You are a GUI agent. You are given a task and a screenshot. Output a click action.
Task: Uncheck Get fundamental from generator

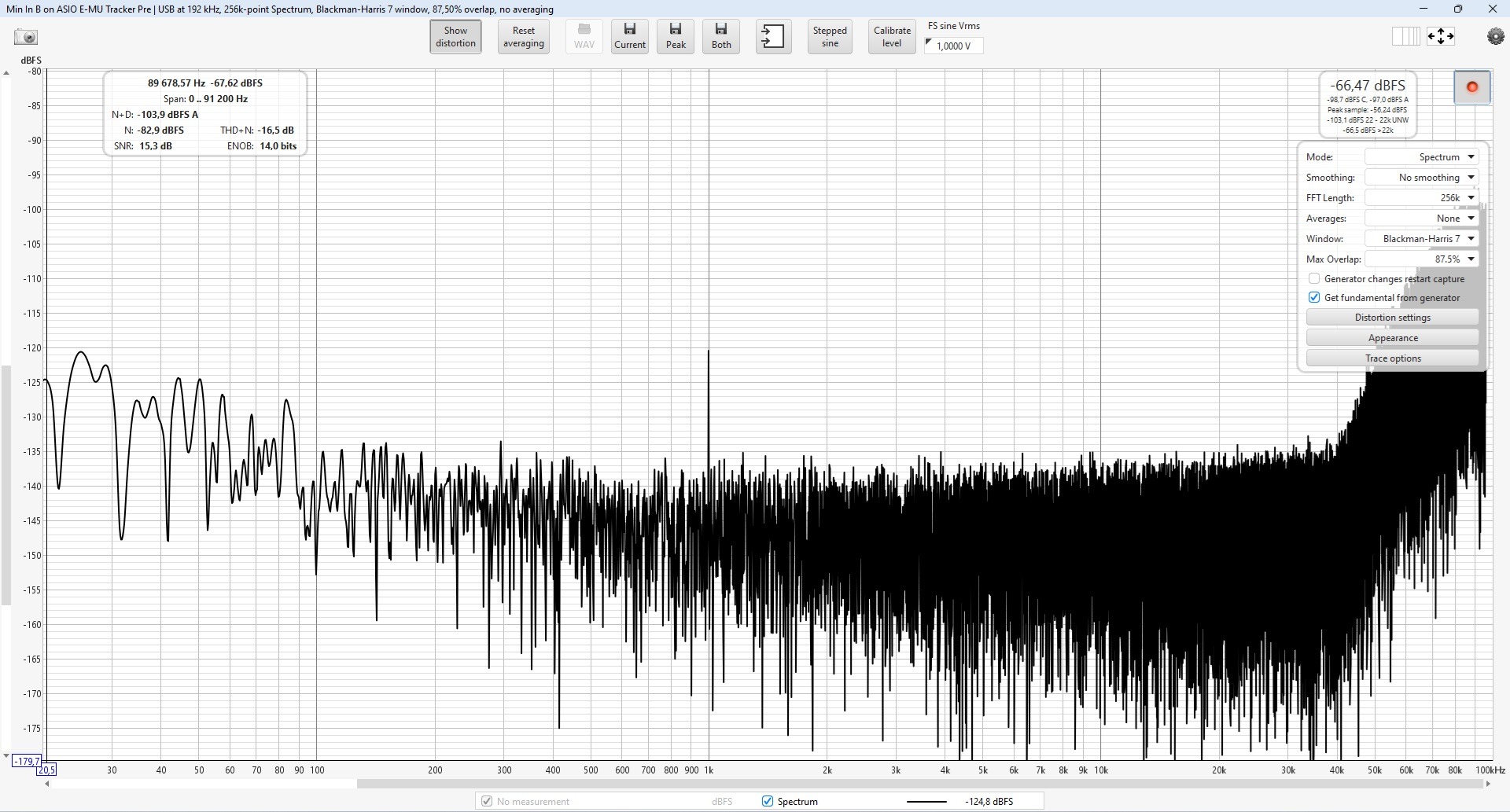[1314, 298]
